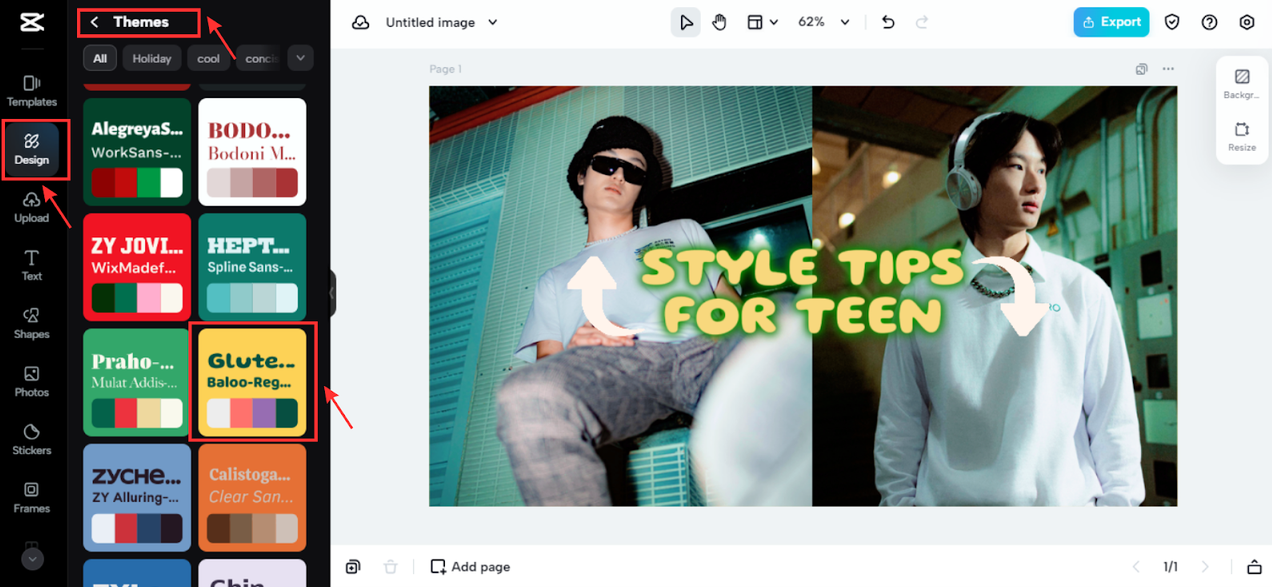Apply the Calistoga Clear Sans theme

pos(252,498)
